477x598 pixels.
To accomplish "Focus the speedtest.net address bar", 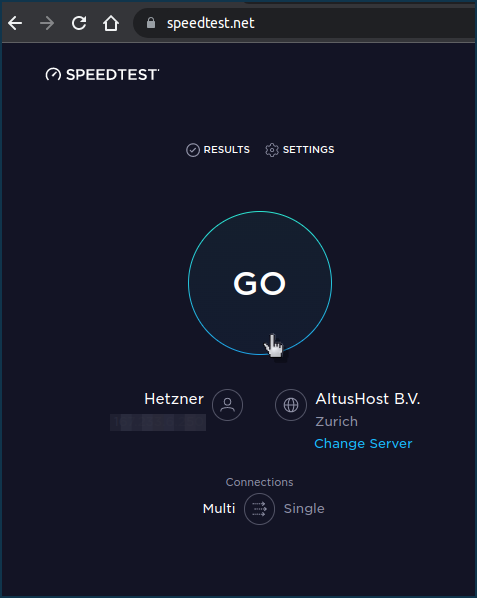I will [x=305, y=23].
